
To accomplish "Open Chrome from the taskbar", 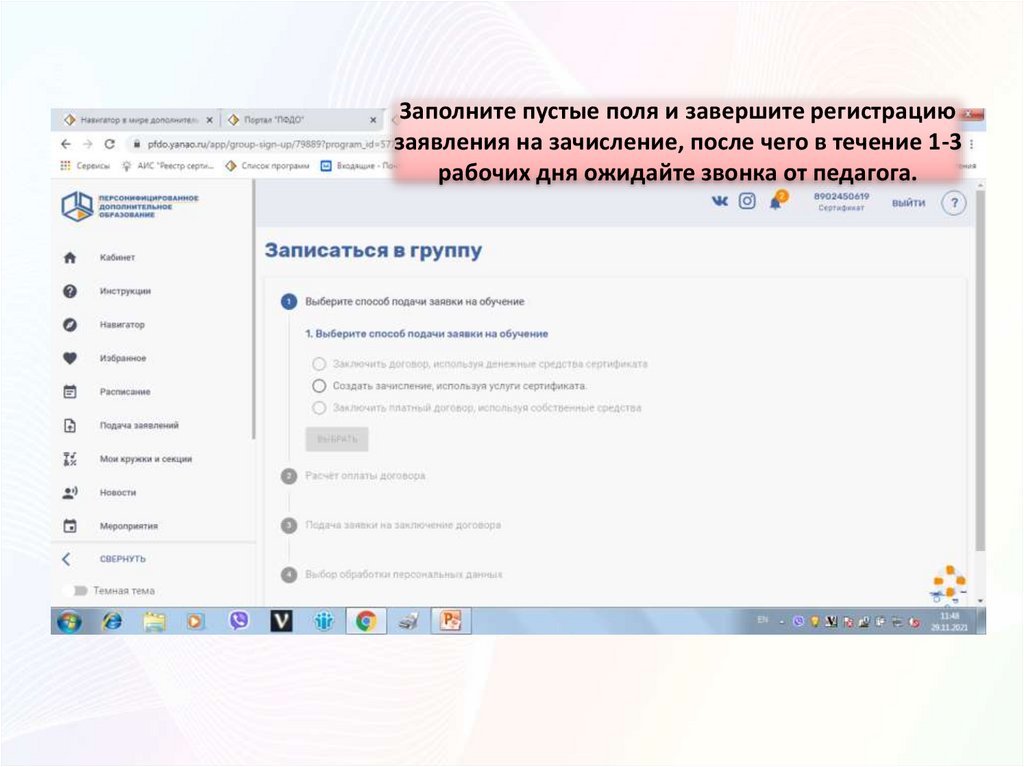I will point(366,621).
